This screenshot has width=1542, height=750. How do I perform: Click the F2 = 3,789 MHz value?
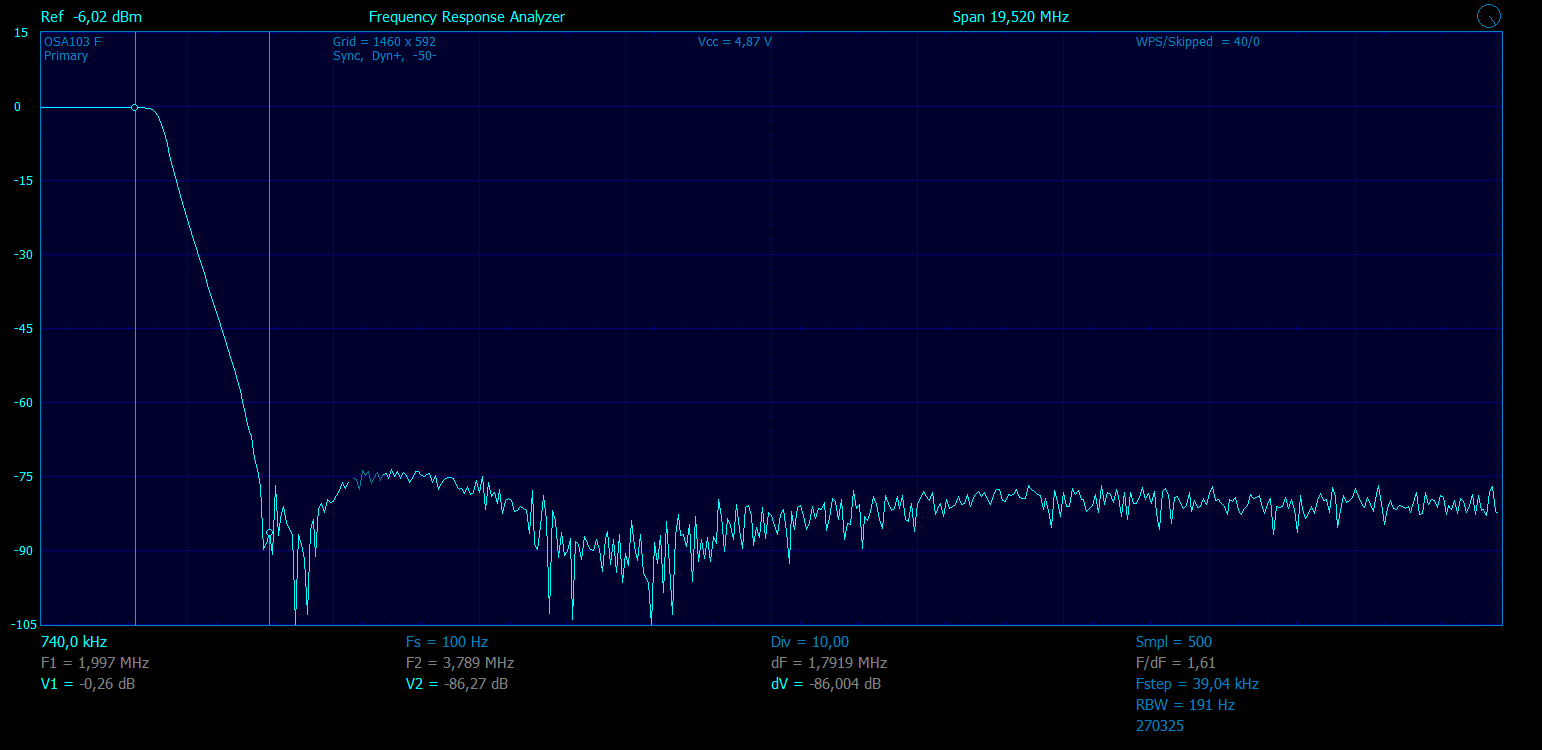click(x=460, y=663)
